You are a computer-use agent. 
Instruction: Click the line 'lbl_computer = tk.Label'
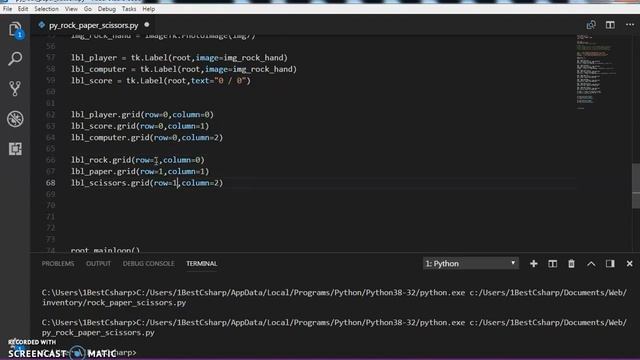coord(184,69)
